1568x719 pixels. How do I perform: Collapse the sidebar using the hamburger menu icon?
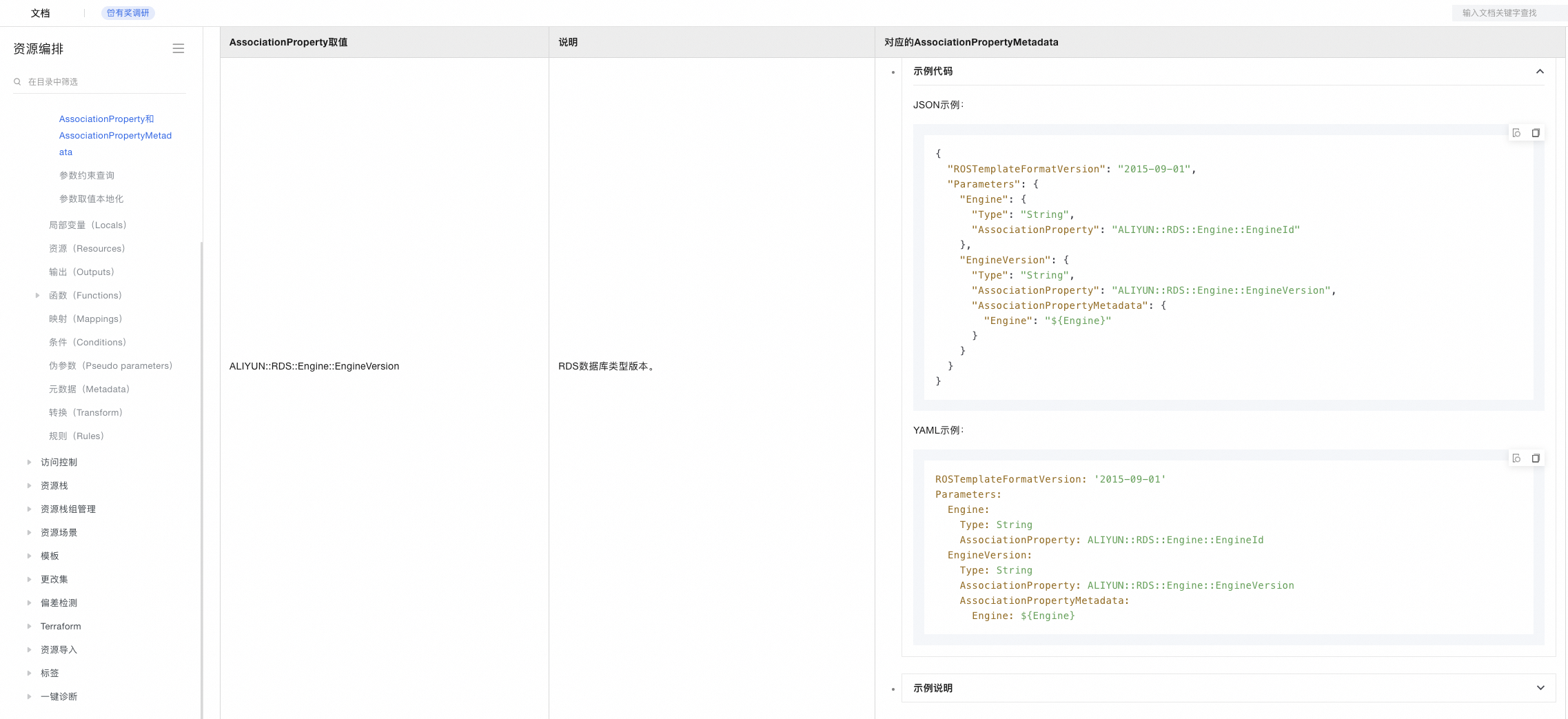point(178,48)
